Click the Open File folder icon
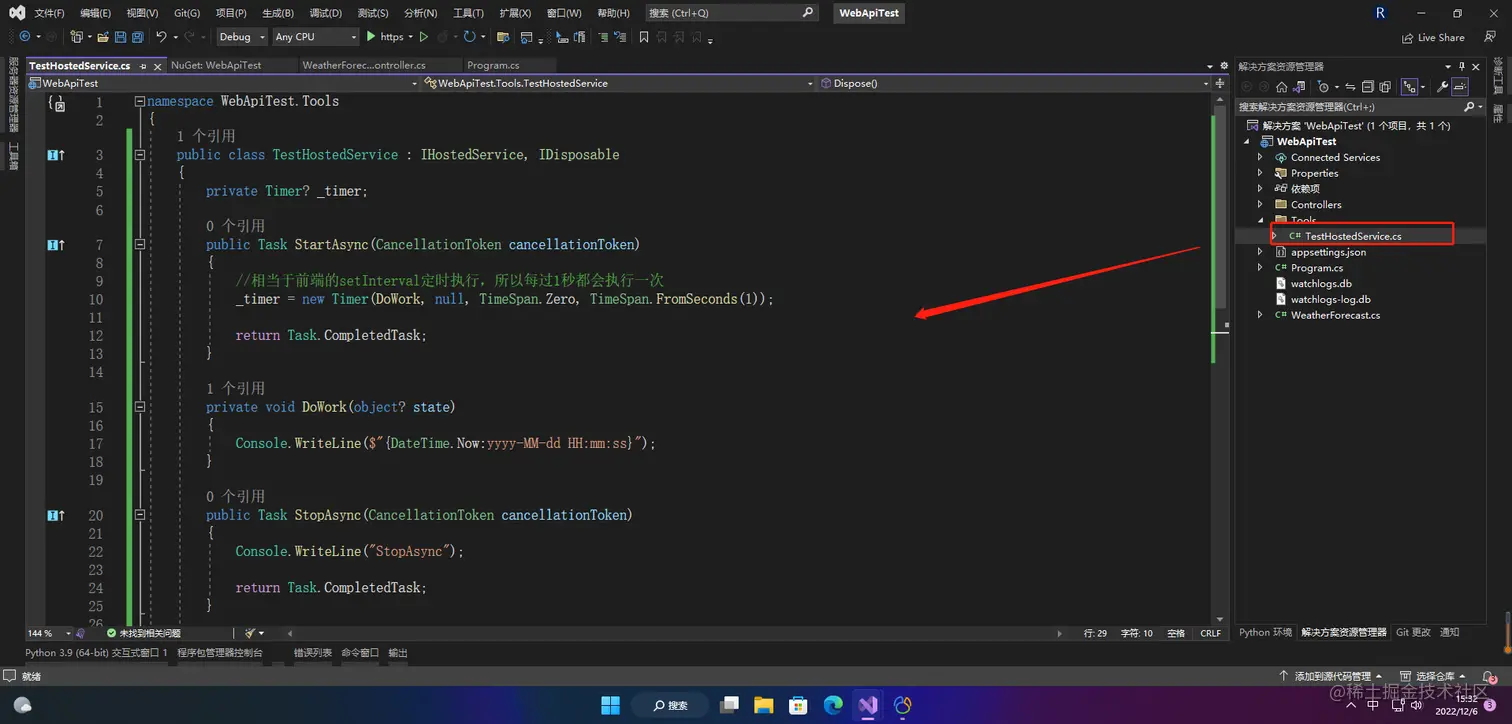 coord(102,37)
